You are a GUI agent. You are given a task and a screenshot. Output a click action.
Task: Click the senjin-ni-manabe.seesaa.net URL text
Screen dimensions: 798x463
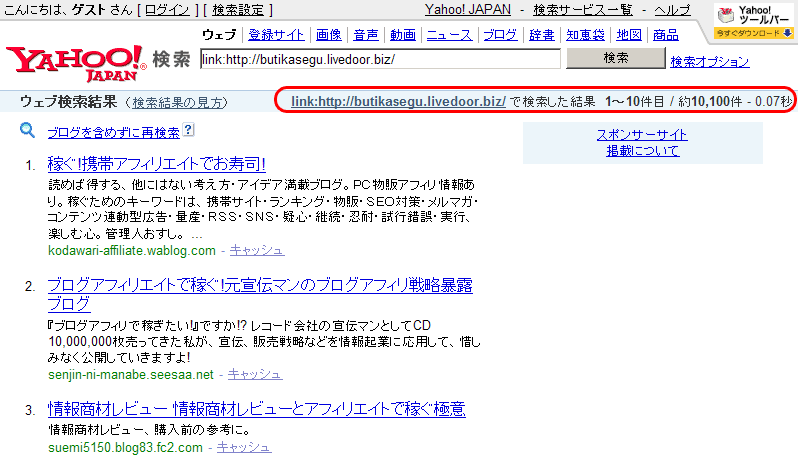point(131,375)
